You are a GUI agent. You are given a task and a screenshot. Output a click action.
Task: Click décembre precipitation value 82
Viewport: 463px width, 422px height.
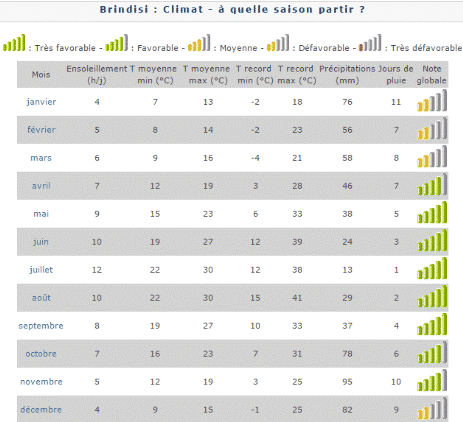click(x=347, y=410)
